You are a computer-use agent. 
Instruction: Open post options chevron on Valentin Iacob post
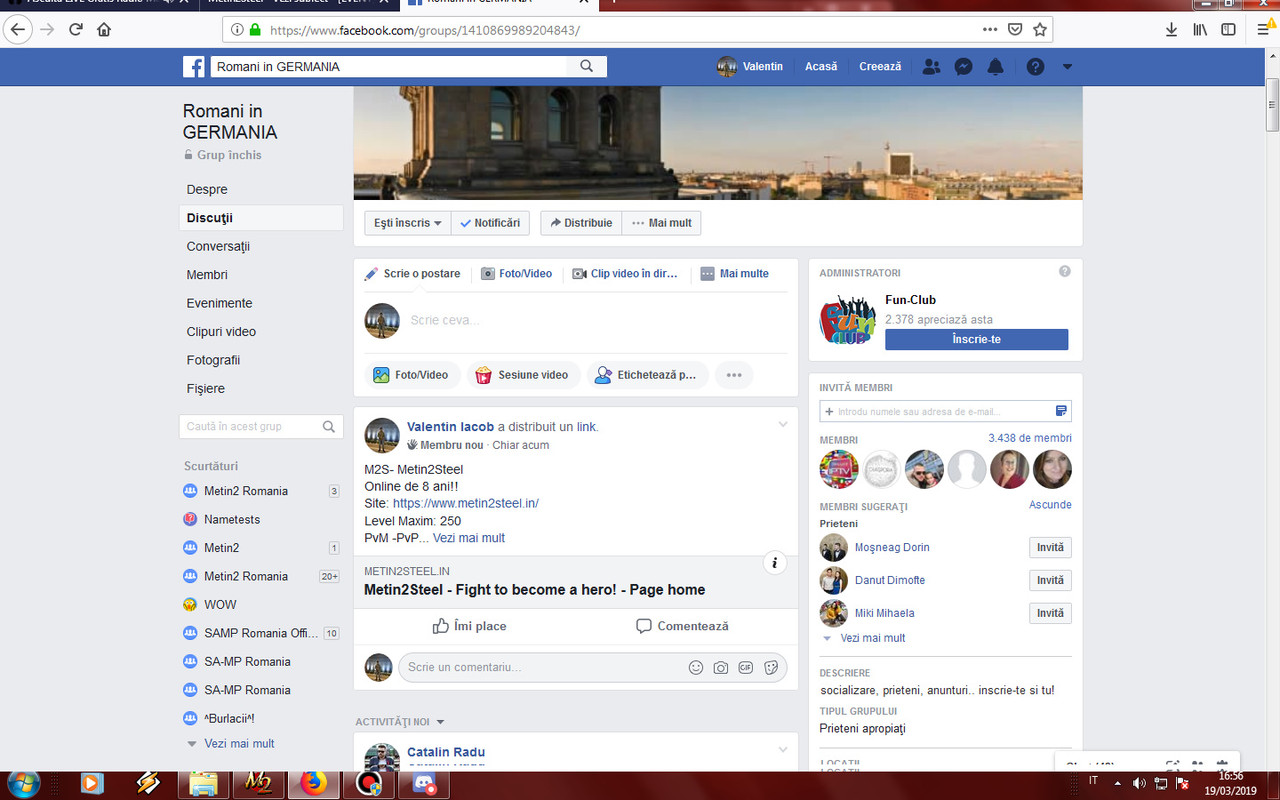pos(783,425)
